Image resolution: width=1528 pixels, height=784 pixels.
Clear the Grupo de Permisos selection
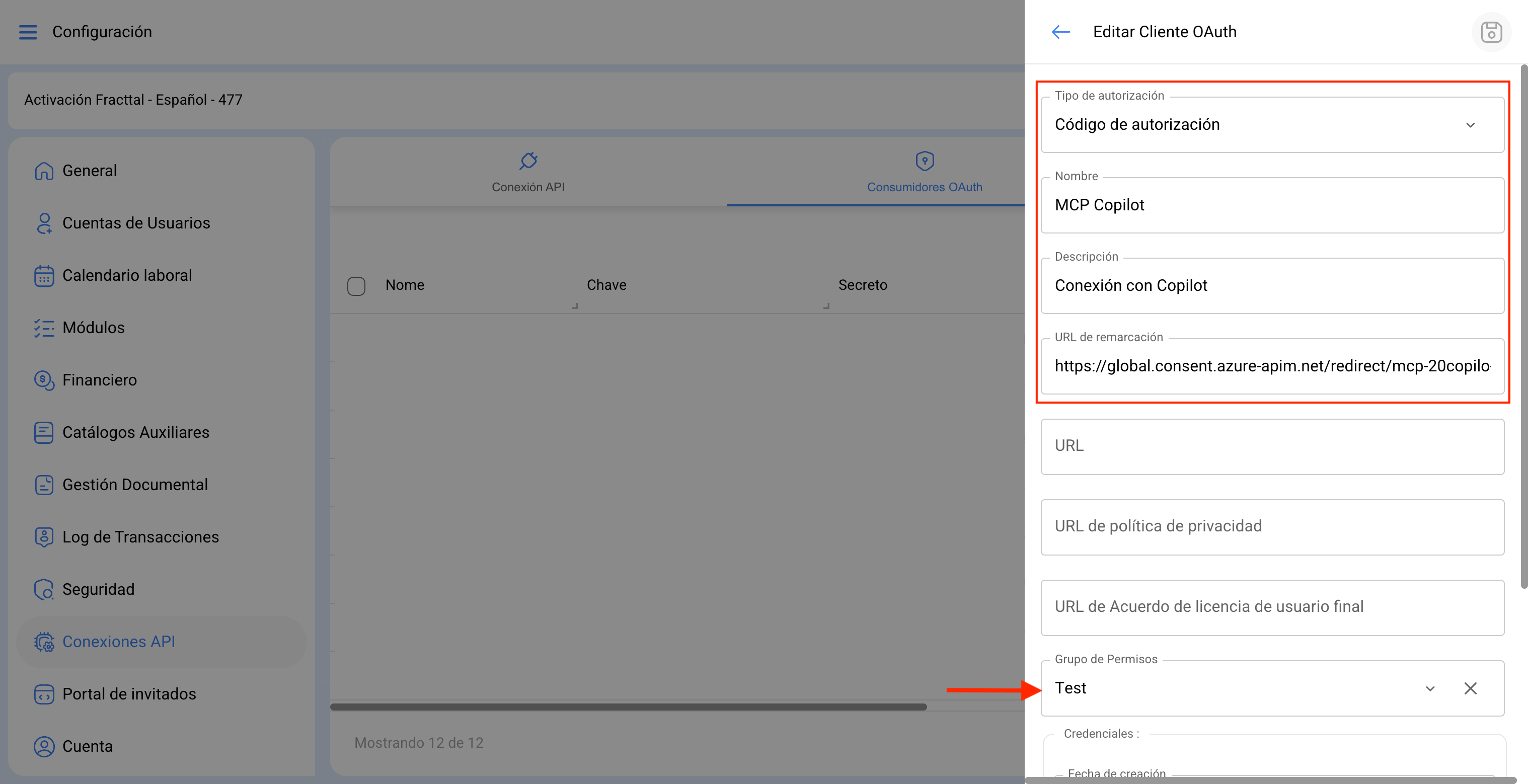coord(1470,688)
